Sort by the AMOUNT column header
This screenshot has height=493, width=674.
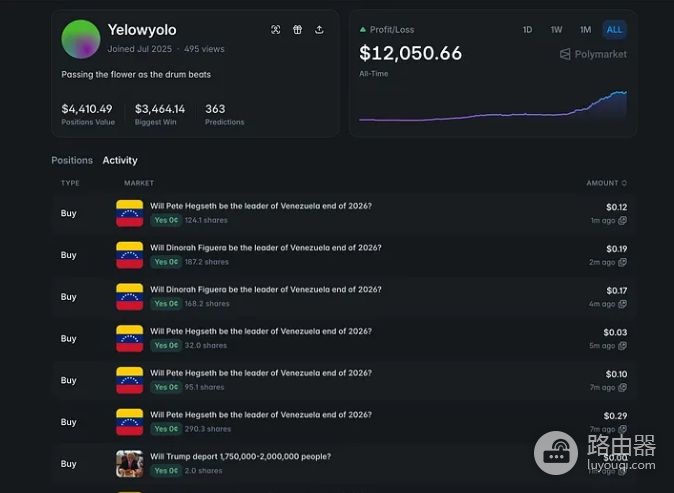click(606, 183)
